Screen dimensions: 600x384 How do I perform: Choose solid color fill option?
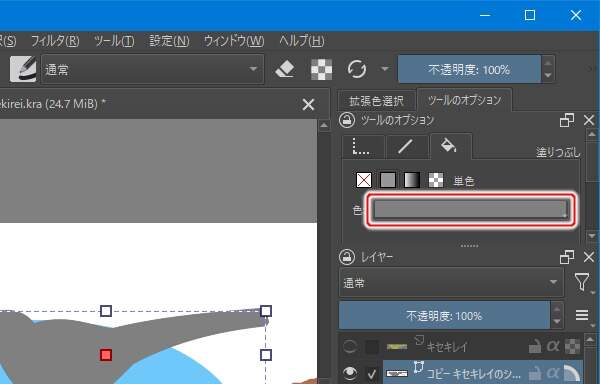(x=388, y=180)
